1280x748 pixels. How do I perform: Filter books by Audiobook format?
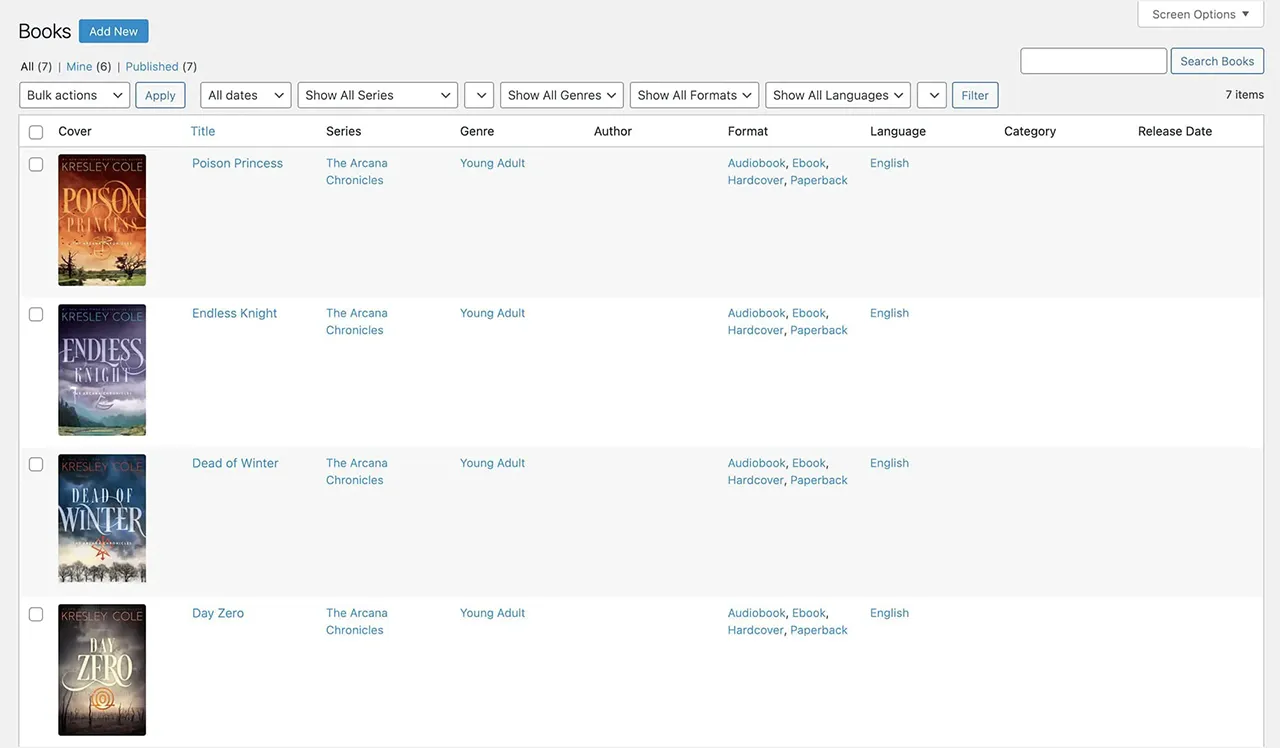pyautogui.click(x=755, y=162)
